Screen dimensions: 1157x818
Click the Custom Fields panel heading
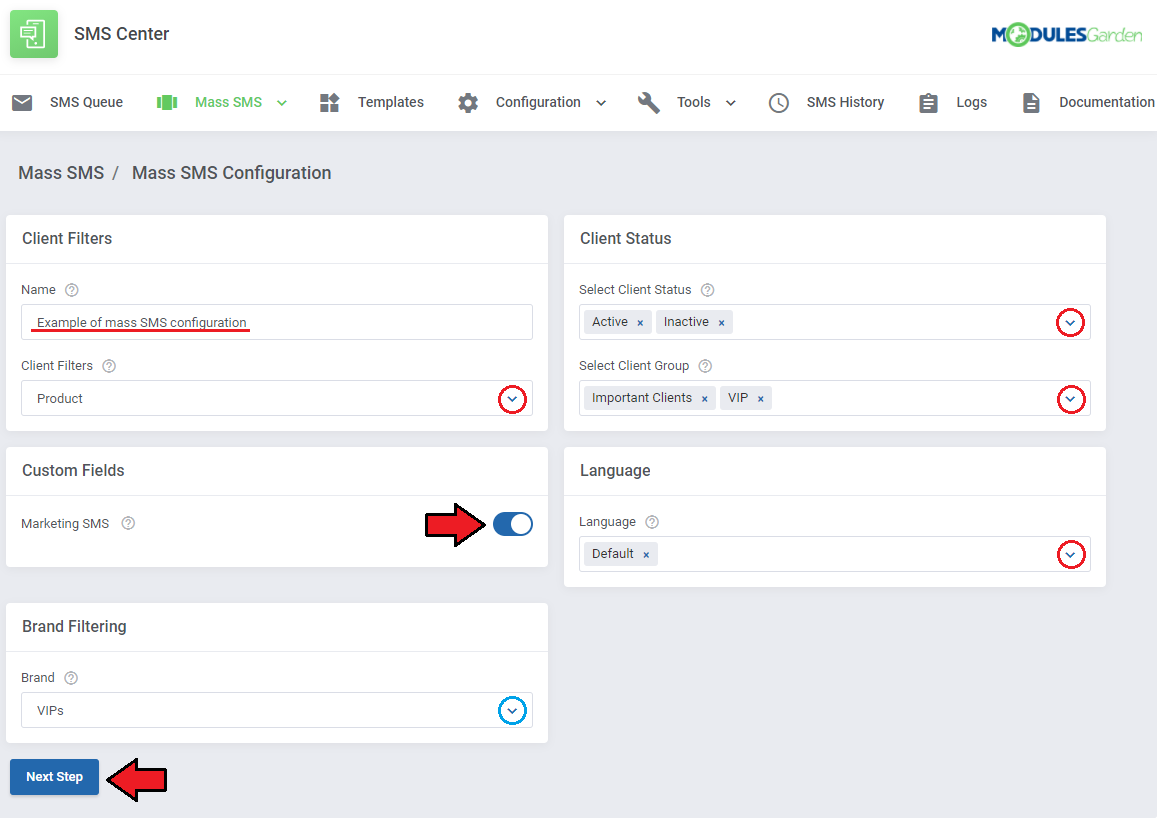[x=73, y=471]
